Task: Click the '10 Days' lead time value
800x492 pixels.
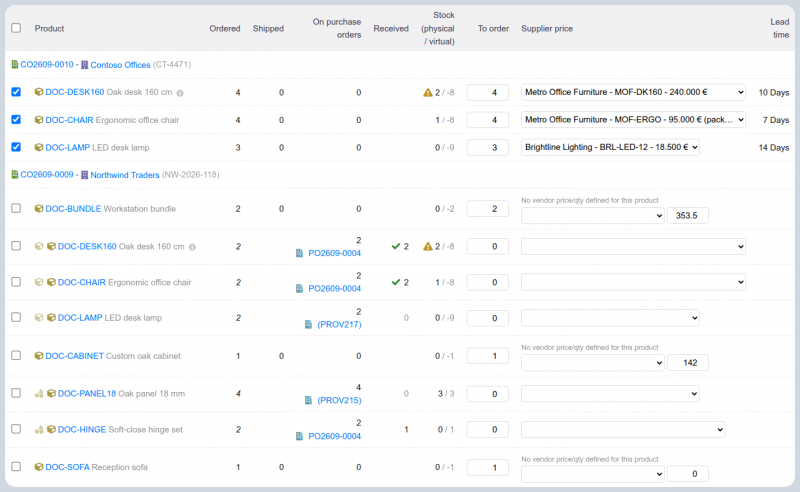Action: coord(773,93)
